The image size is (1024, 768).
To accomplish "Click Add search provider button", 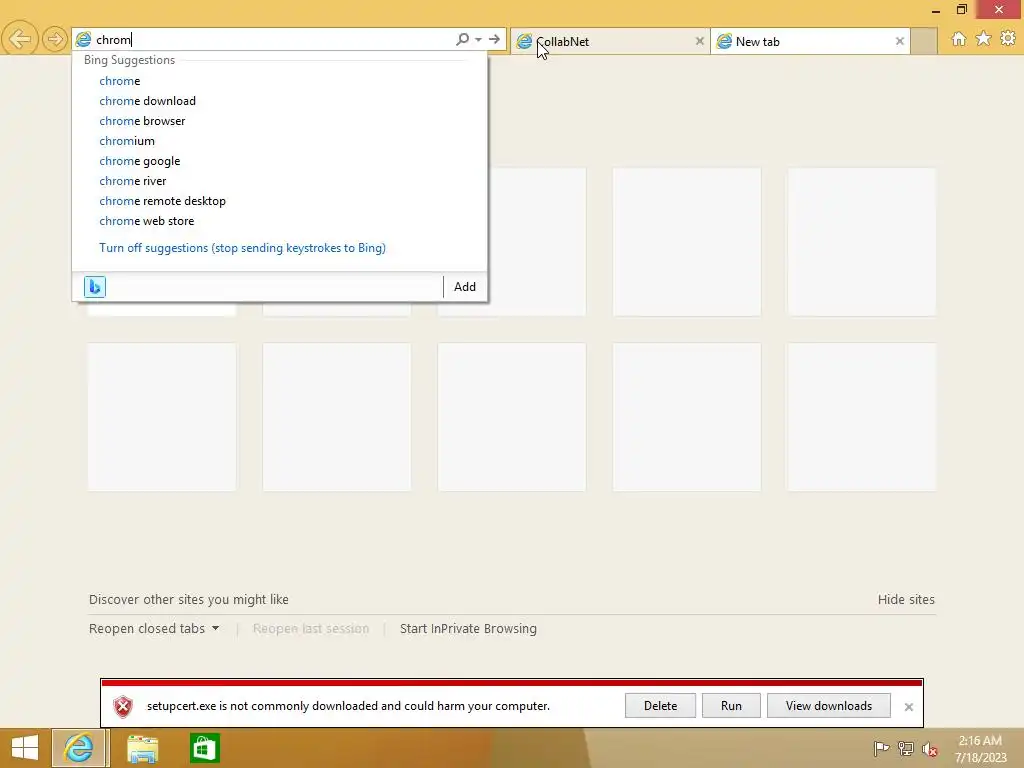I will pos(465,287).
